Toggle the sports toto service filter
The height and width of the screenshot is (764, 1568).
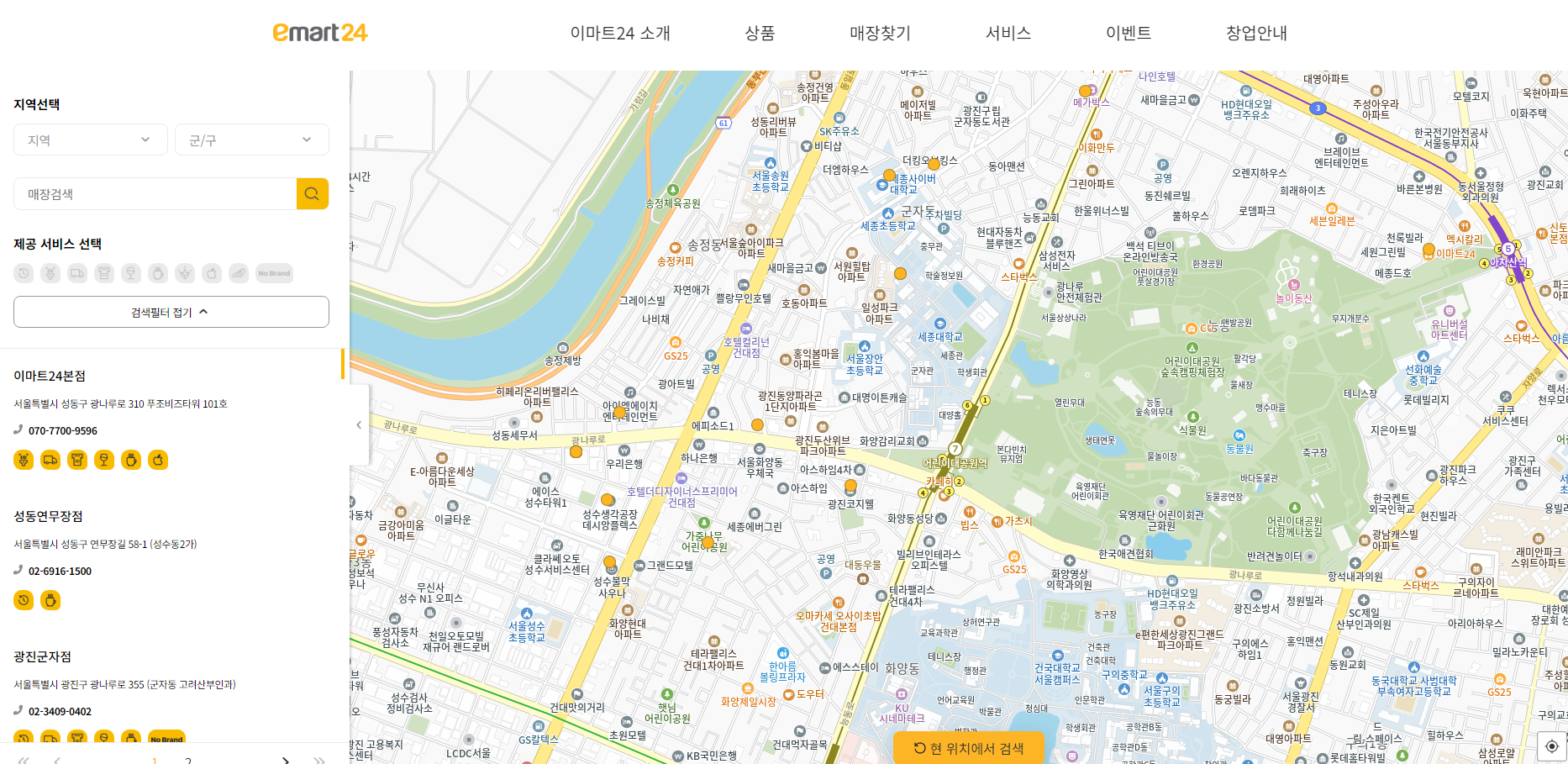tap(239, 273)
